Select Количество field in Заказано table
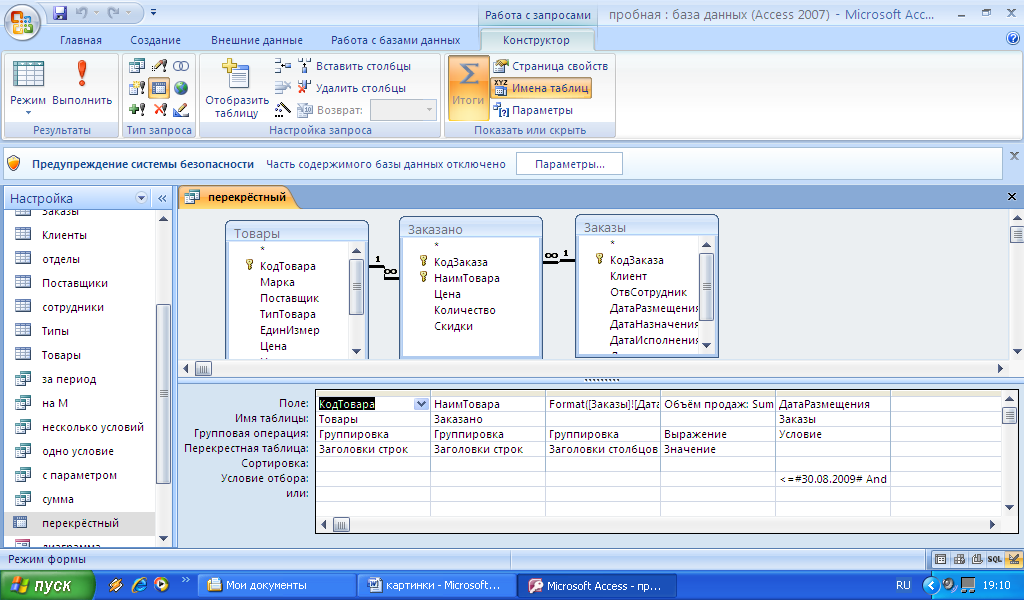The width and height of the screenshot is (1024, 600). [464, 310]
